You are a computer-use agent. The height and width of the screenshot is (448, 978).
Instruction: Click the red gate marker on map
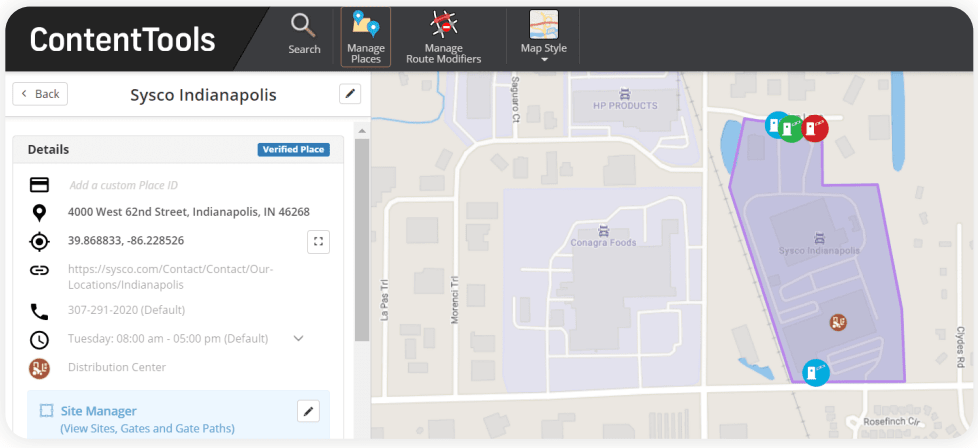coord(816,127)
